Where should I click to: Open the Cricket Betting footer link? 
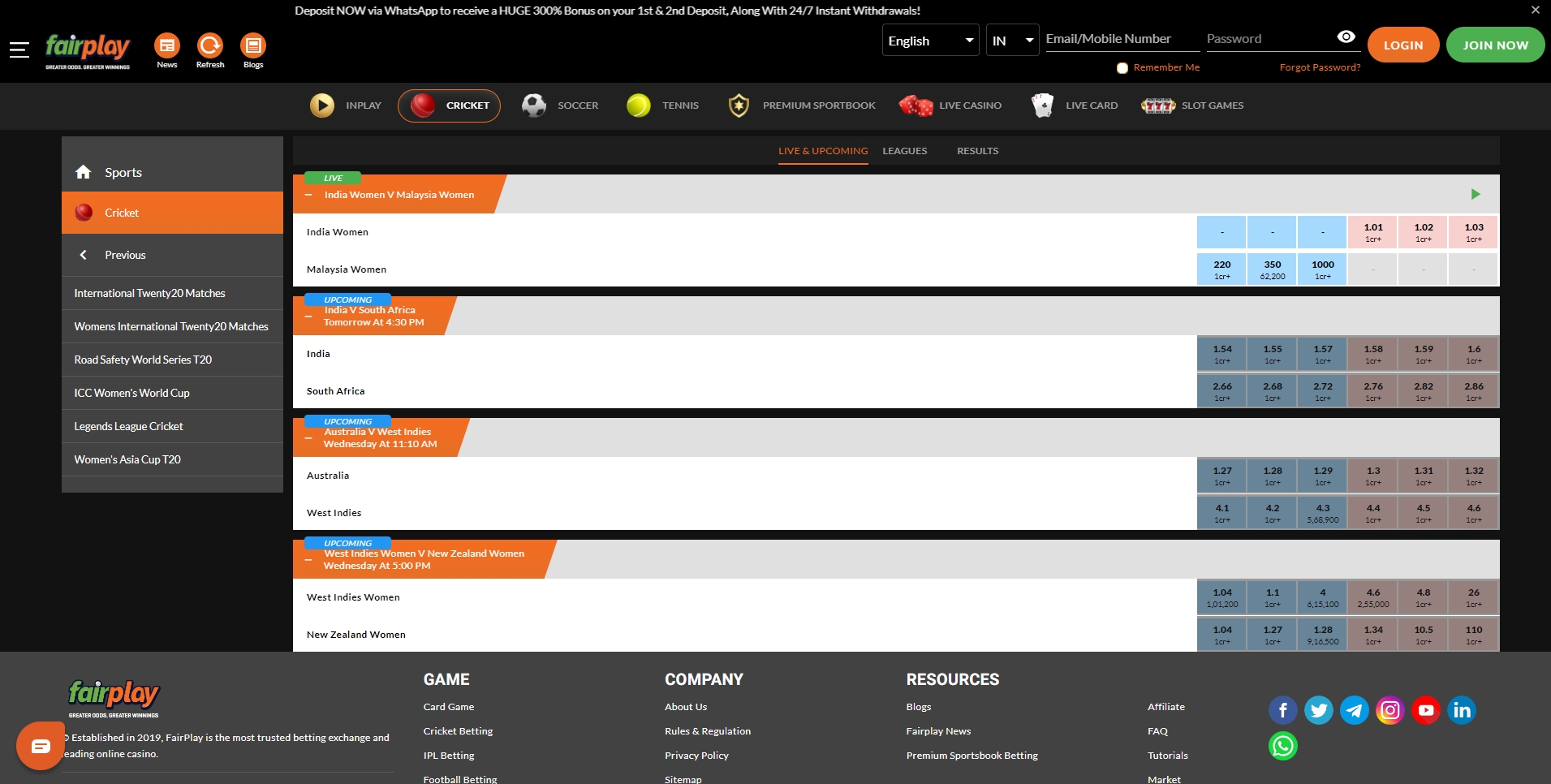(458, 731)
